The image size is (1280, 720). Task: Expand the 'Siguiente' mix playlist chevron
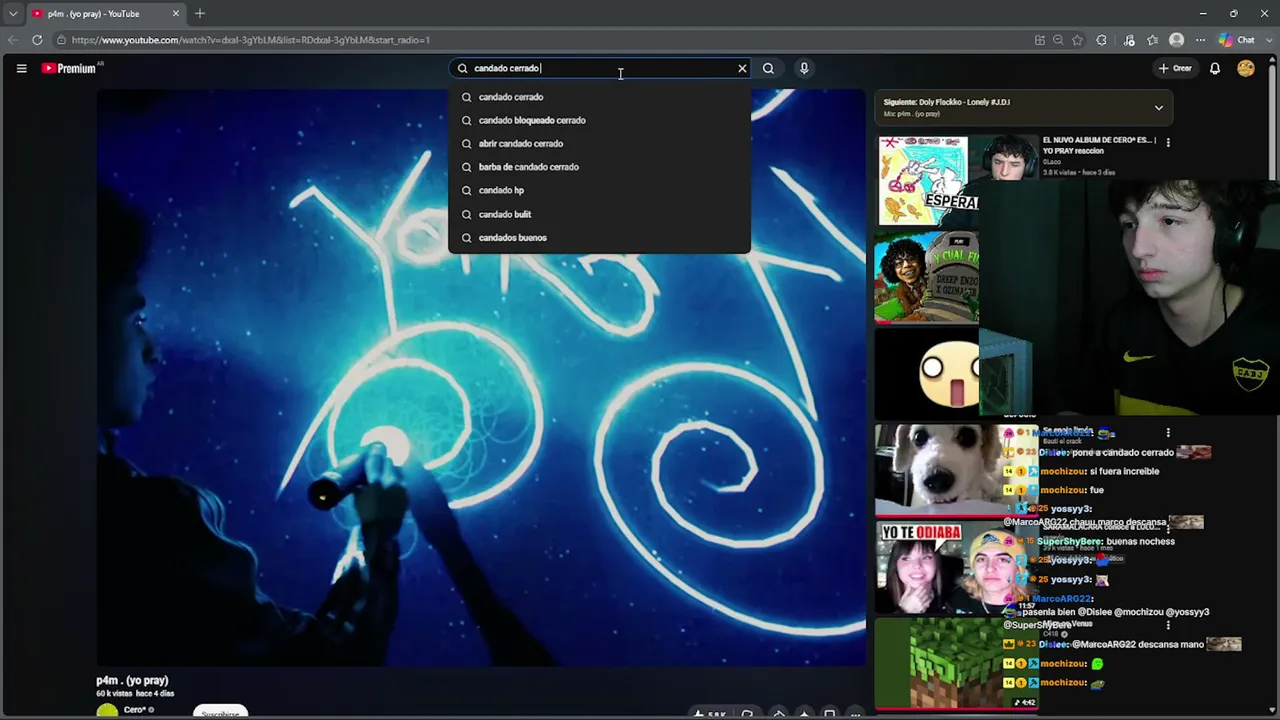pos(1159,107)
